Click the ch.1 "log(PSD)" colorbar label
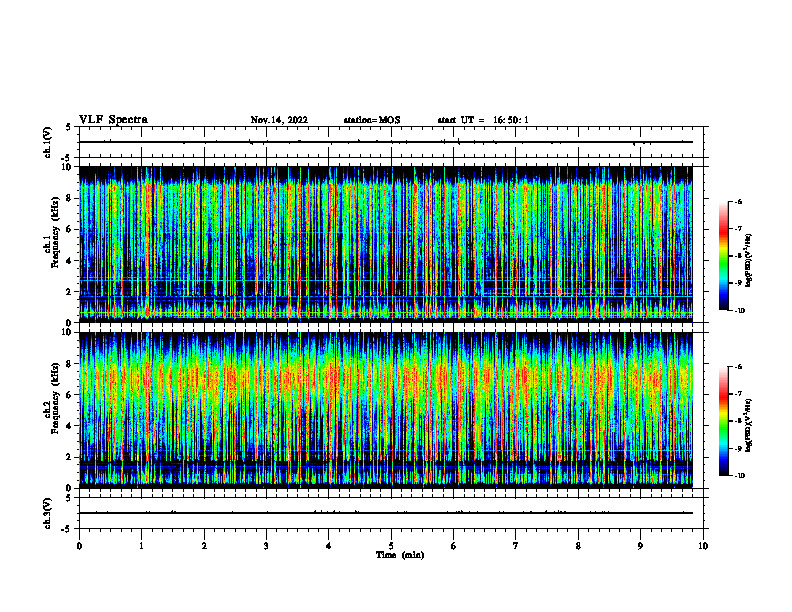Viewport: 792px width, 612px height. click(x=750, y=261)
